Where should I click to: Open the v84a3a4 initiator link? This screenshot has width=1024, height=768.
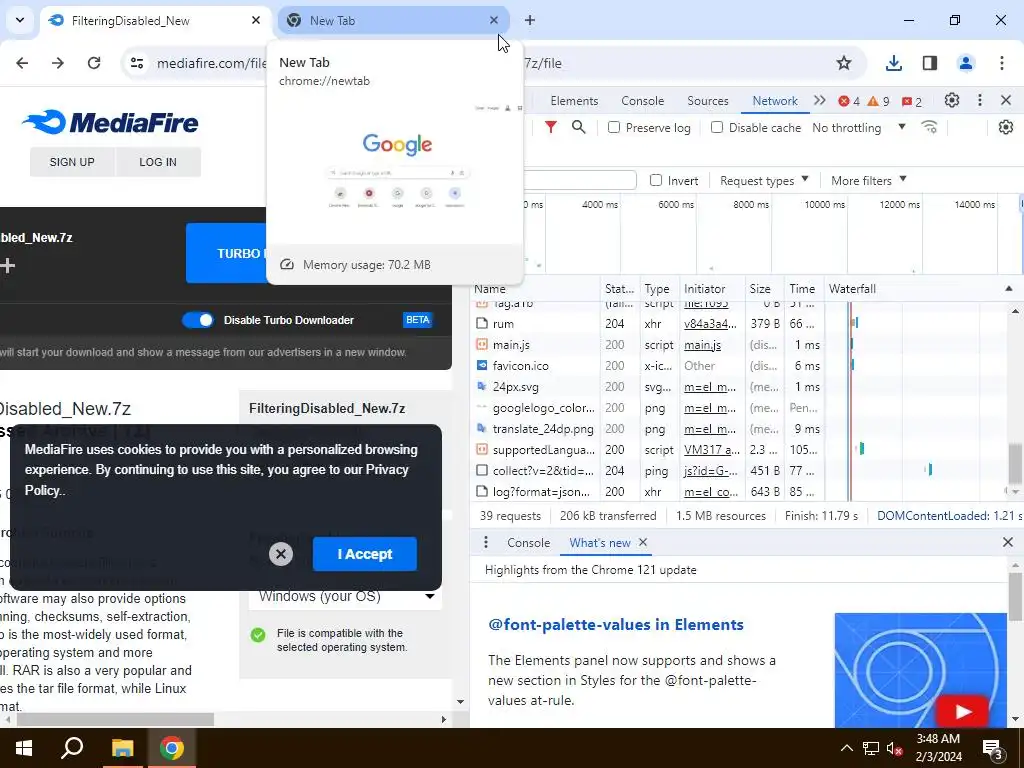(x=710, y=323)
